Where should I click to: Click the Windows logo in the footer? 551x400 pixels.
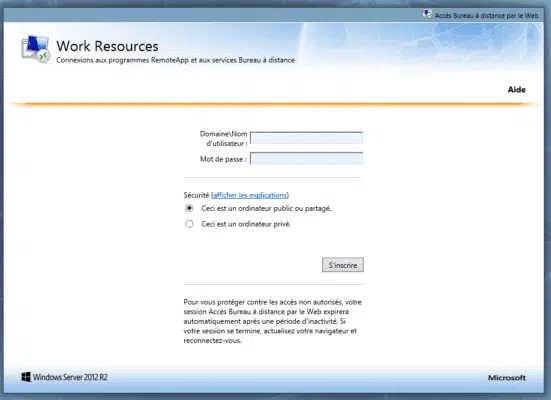26,377
